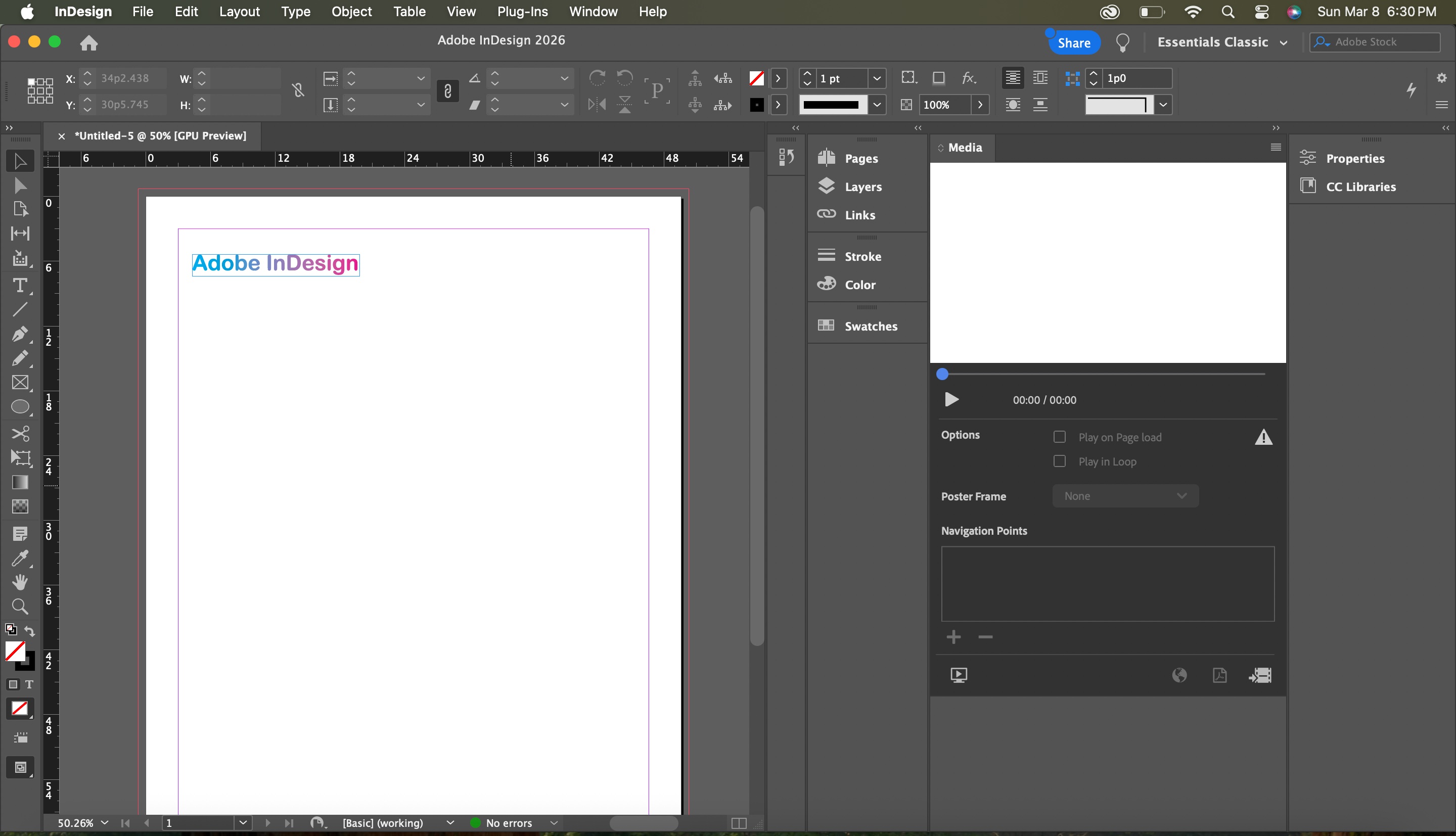Click the Share button
This screenshot has width=1456, height=836.
click(x=1074, y=42)
